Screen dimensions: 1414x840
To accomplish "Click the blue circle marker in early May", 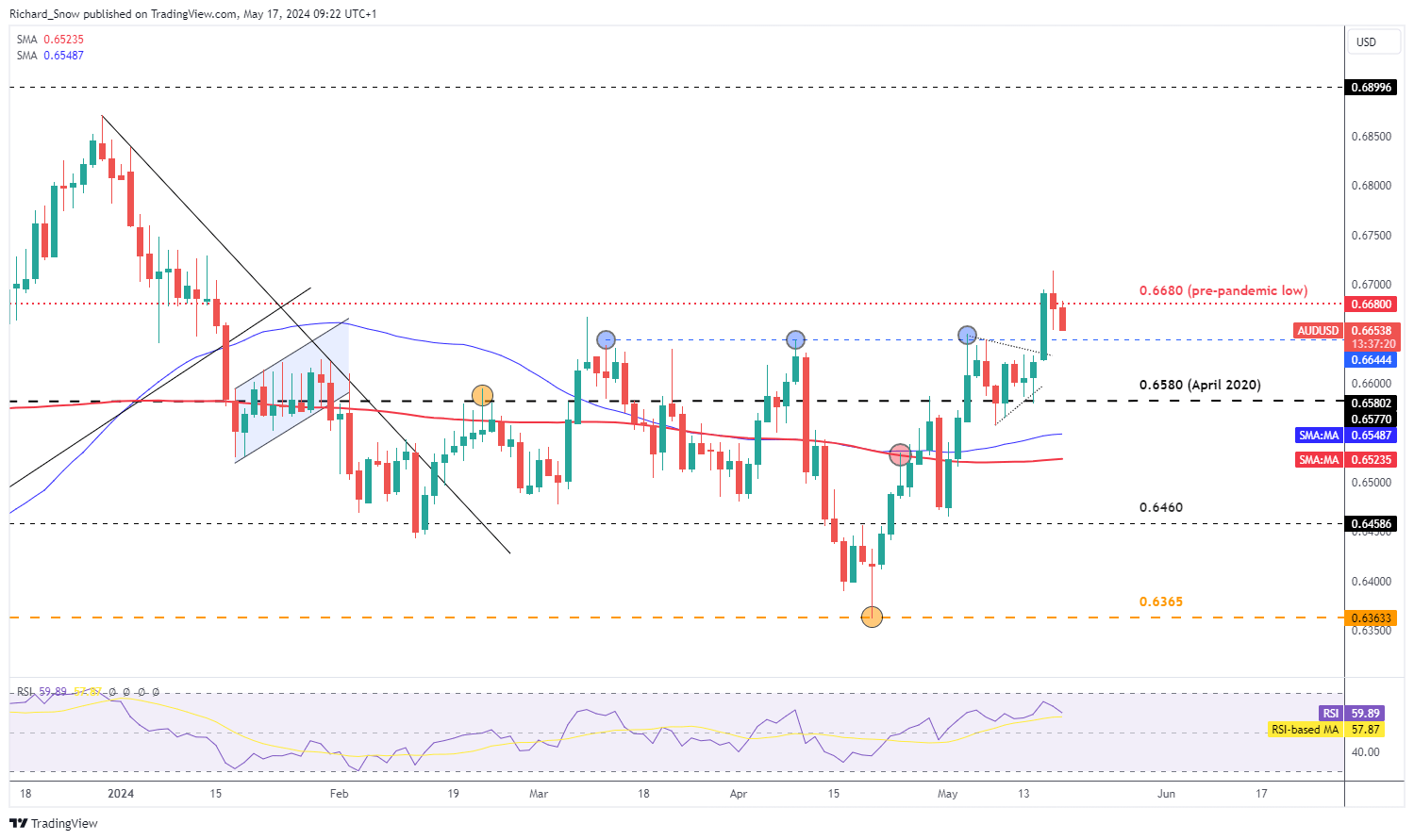I will coord(967,335).
